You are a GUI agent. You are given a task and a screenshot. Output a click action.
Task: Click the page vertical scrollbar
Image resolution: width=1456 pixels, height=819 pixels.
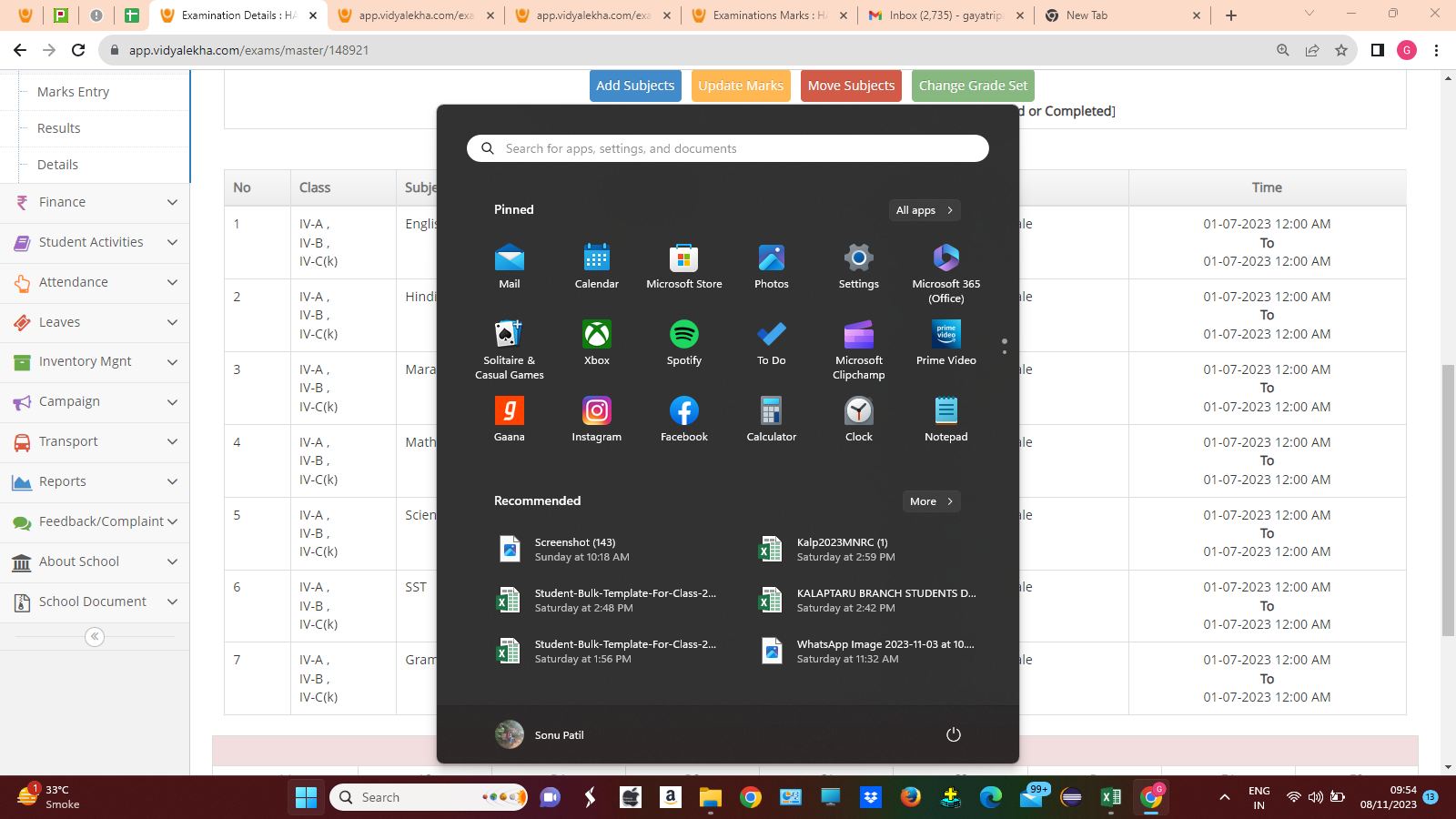(x=1448, y=500)
